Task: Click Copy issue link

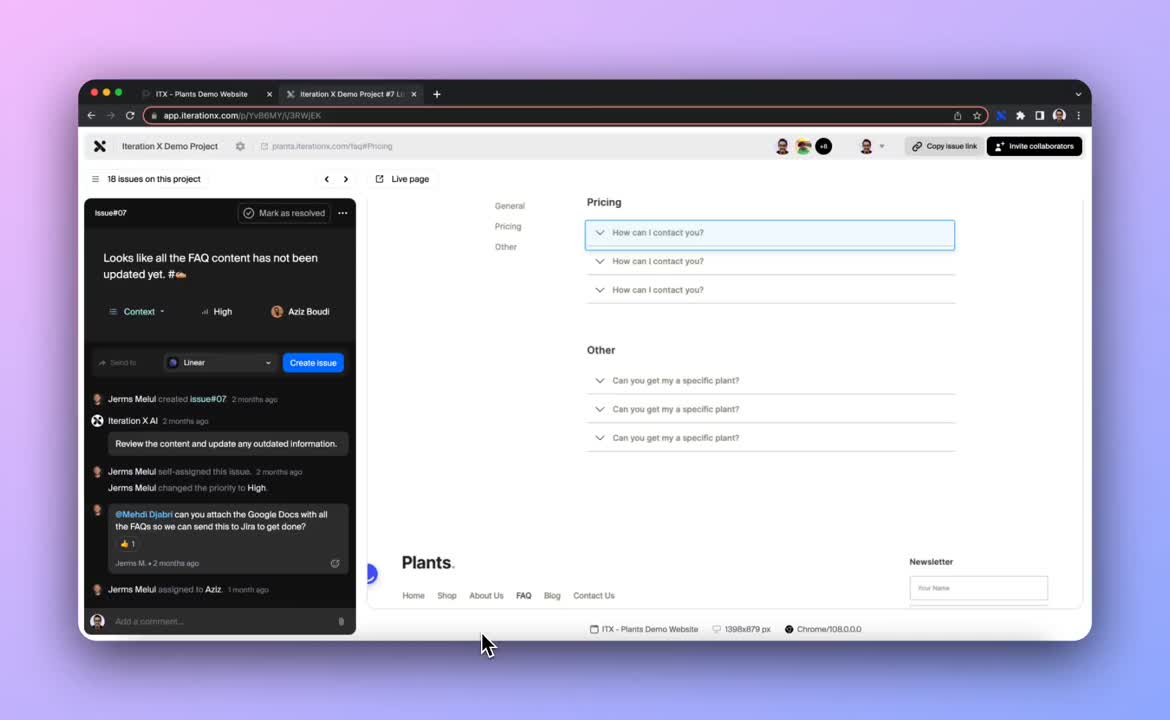Action: point(944,146)
